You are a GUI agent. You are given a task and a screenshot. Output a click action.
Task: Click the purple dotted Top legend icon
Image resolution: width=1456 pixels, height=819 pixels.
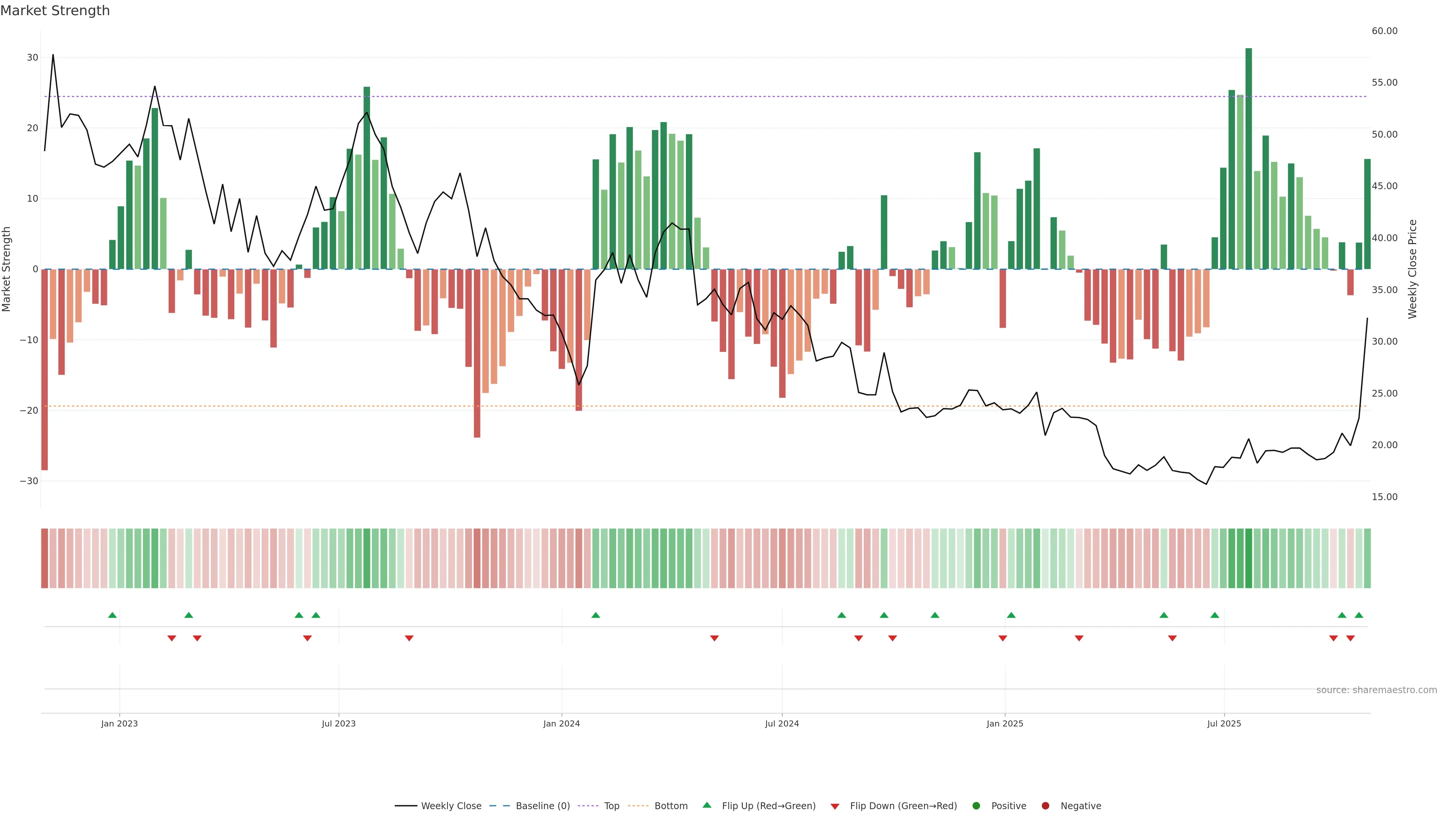click(588, 806)
